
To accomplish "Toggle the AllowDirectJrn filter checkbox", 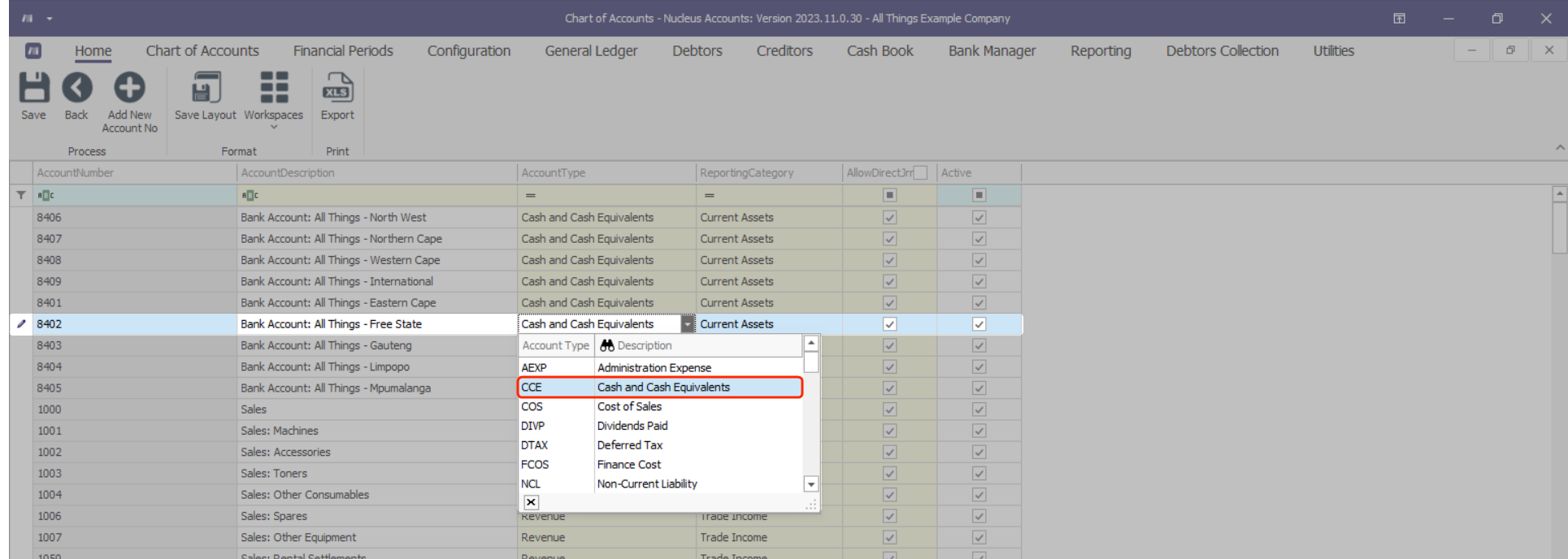I will click(x=890, y=195).
